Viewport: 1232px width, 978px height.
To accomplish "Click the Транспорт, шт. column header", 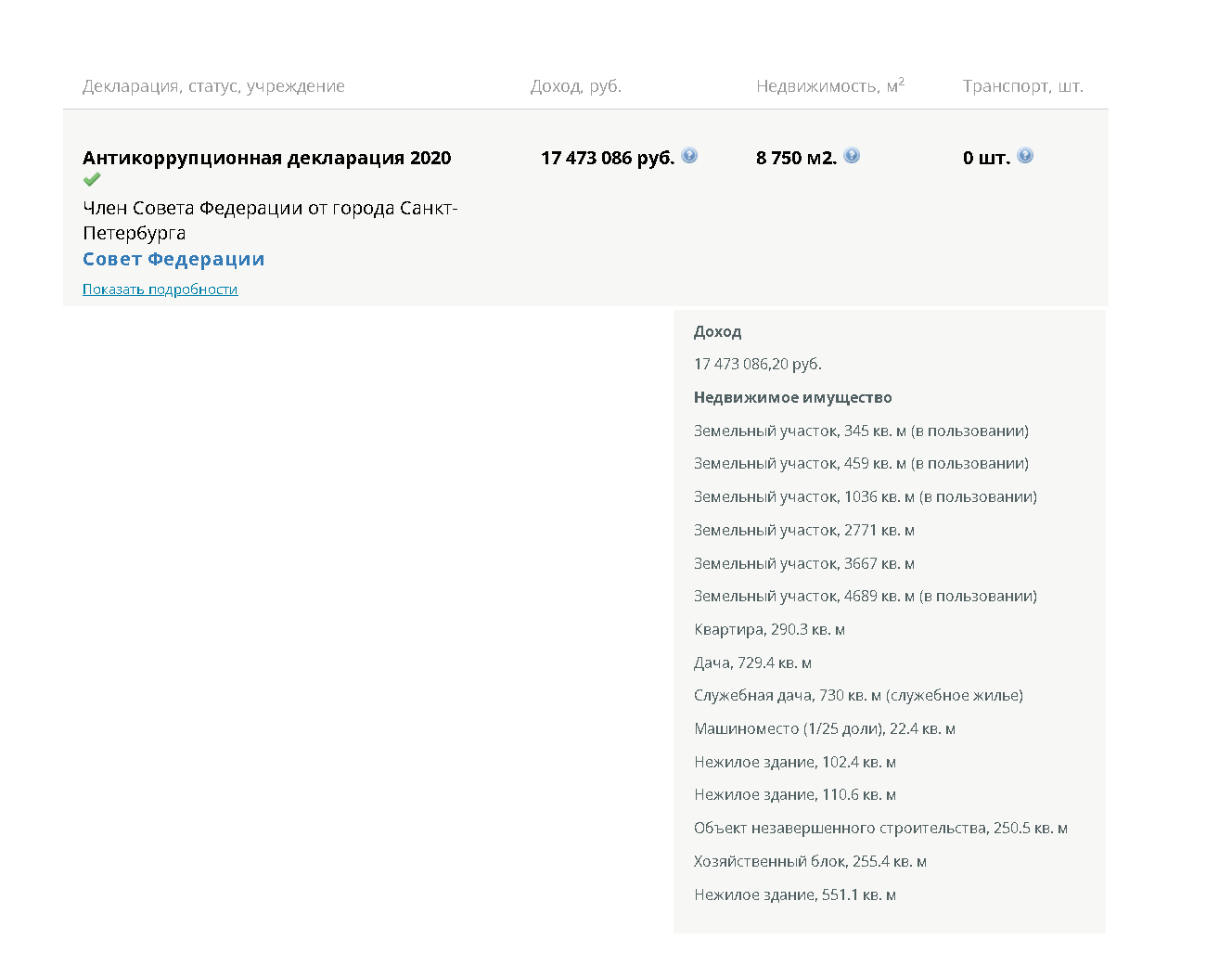I will coord(1023,86).
